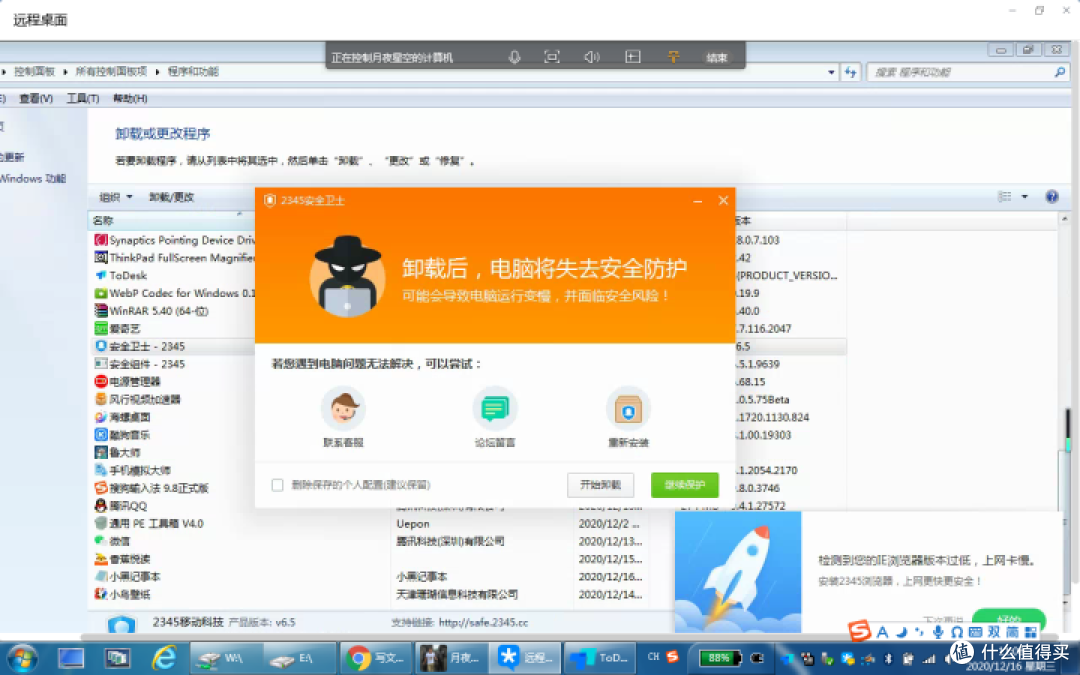
Task: Select WebP Codec for Windows row
Action: pos(174,293)
